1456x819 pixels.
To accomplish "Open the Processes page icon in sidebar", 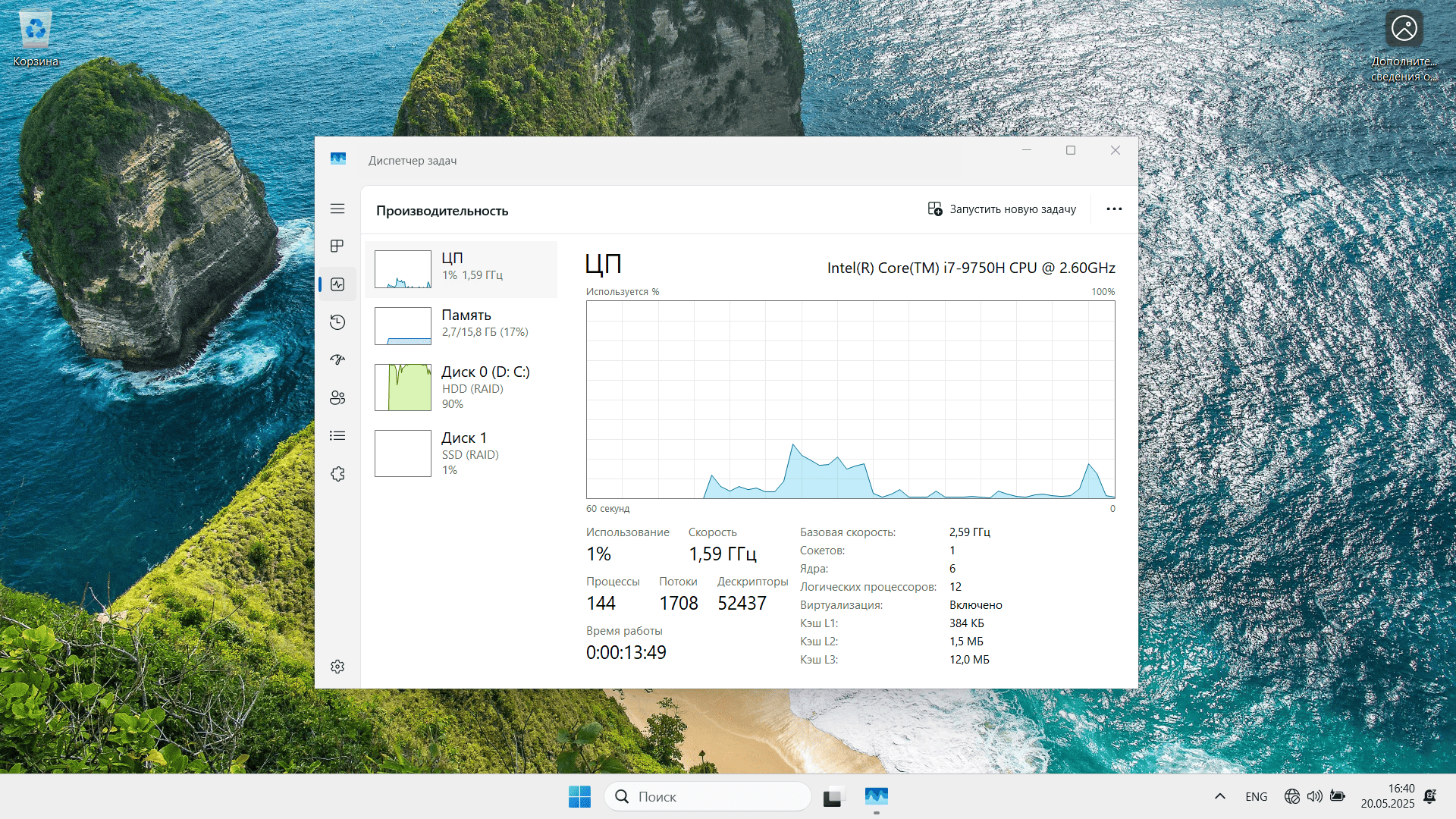I will 337,246.
